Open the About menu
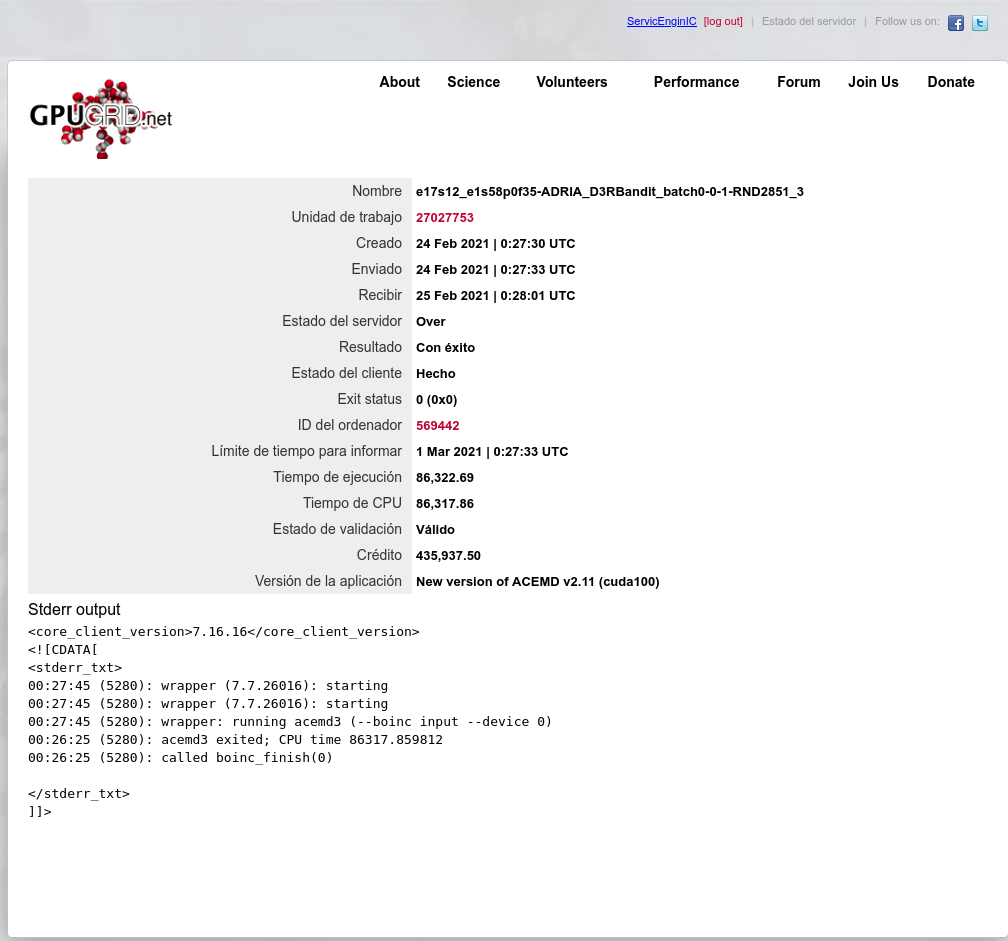This screenshot has height=941, width=1008. coord(399,82)
